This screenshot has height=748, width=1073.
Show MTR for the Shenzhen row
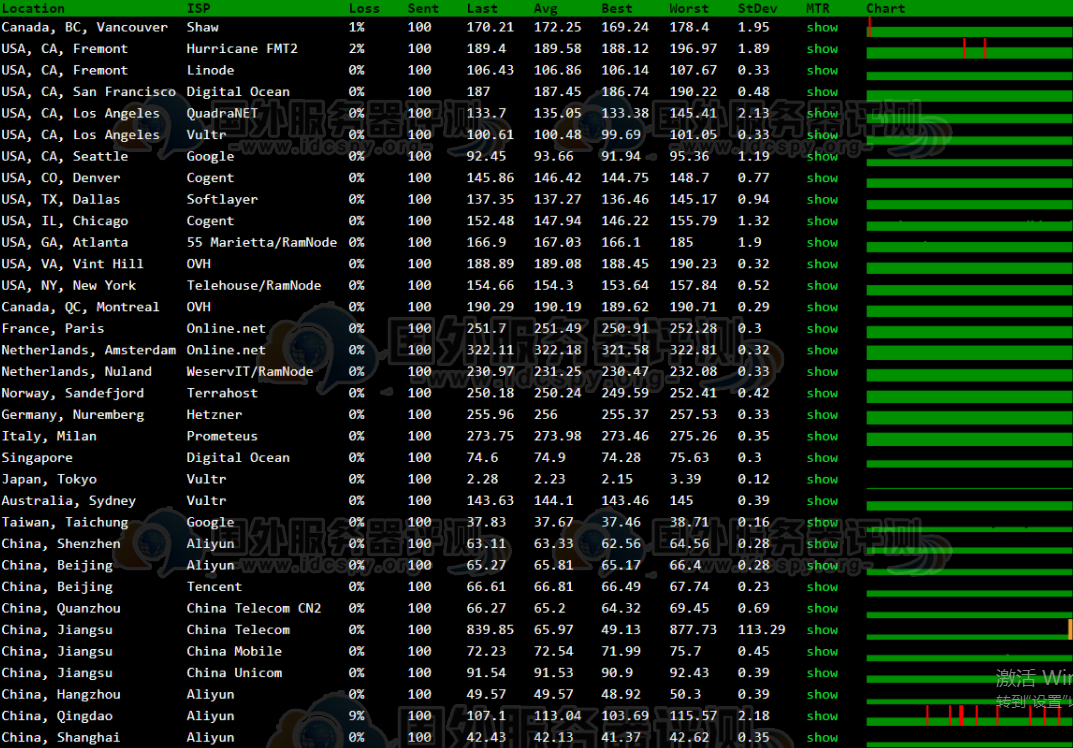coord(822,544)
